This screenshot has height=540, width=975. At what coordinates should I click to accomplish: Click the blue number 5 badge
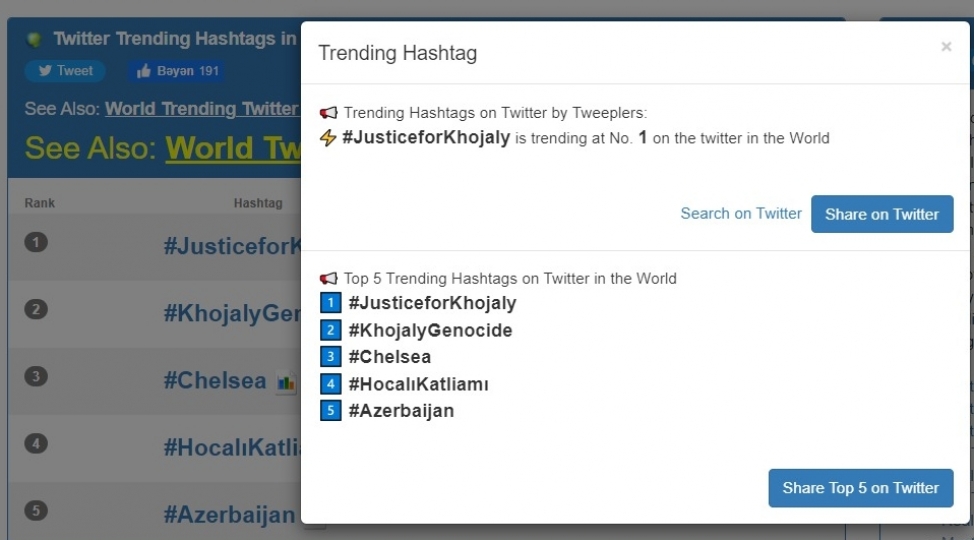331,411
